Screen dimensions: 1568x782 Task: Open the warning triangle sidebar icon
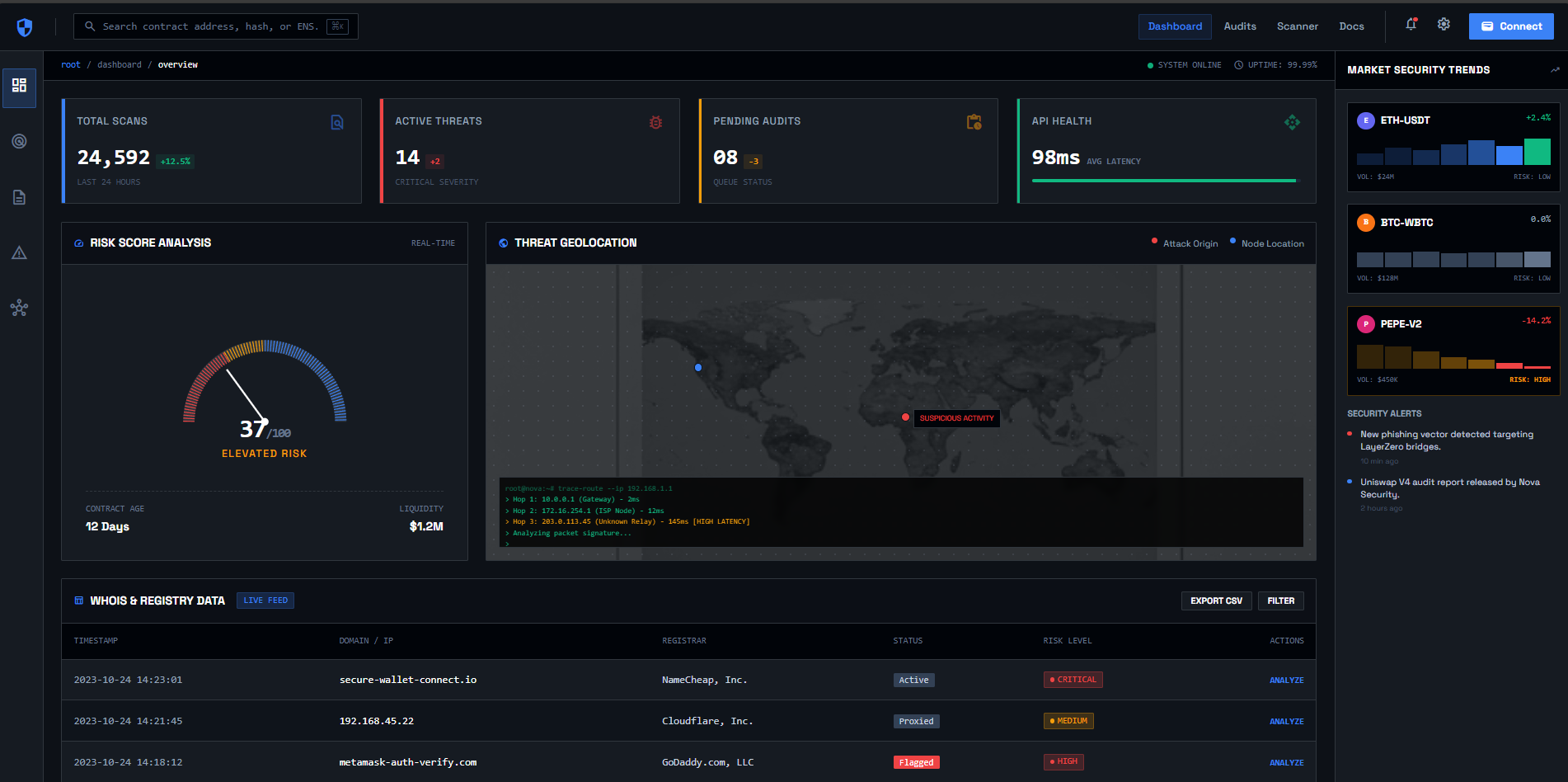point(19,253)
